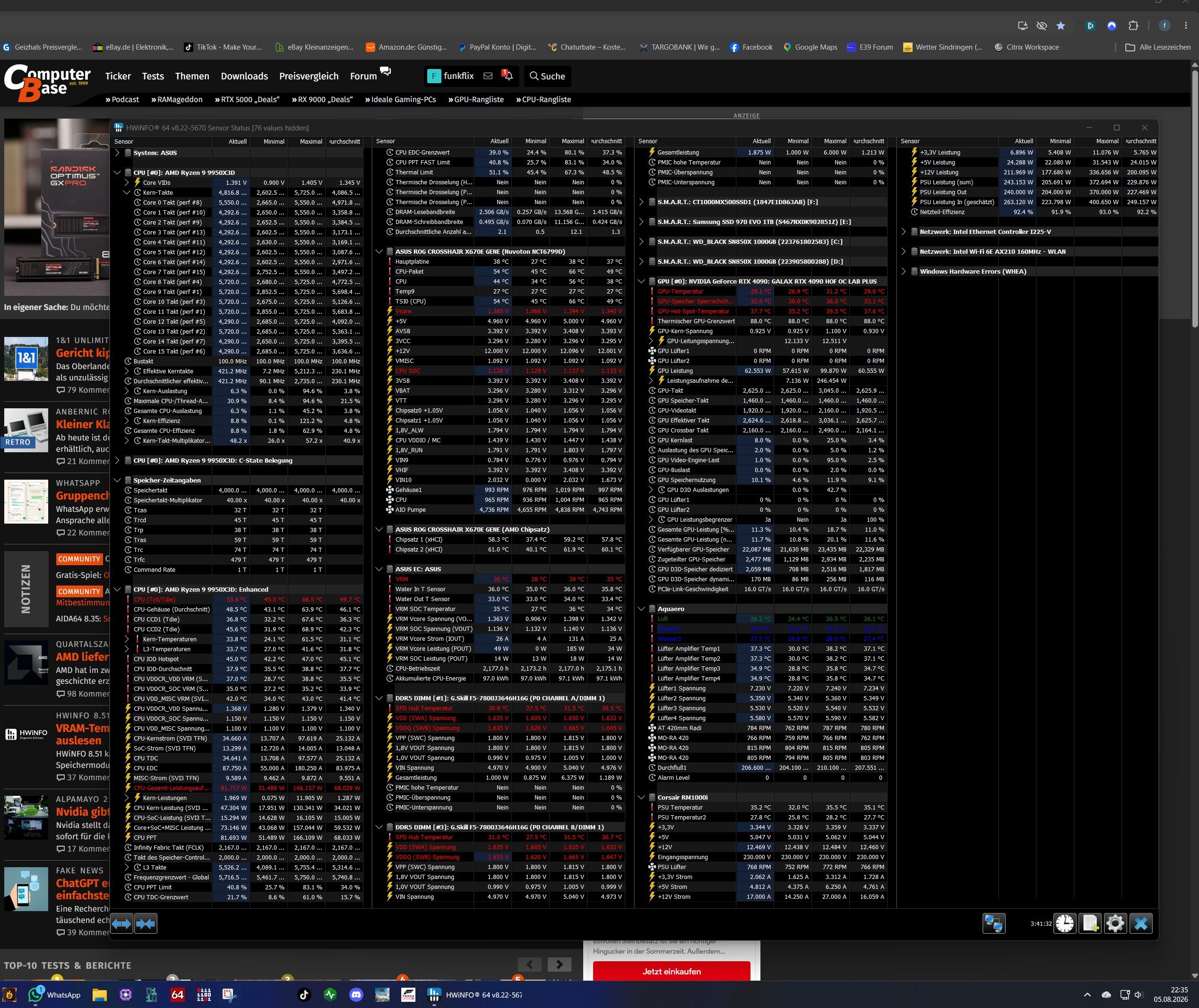Expand the C-State Belegung sensor group
The width and height of the screenshot is (1199, 1008).
pyautogui.click(x=117, y=461)
